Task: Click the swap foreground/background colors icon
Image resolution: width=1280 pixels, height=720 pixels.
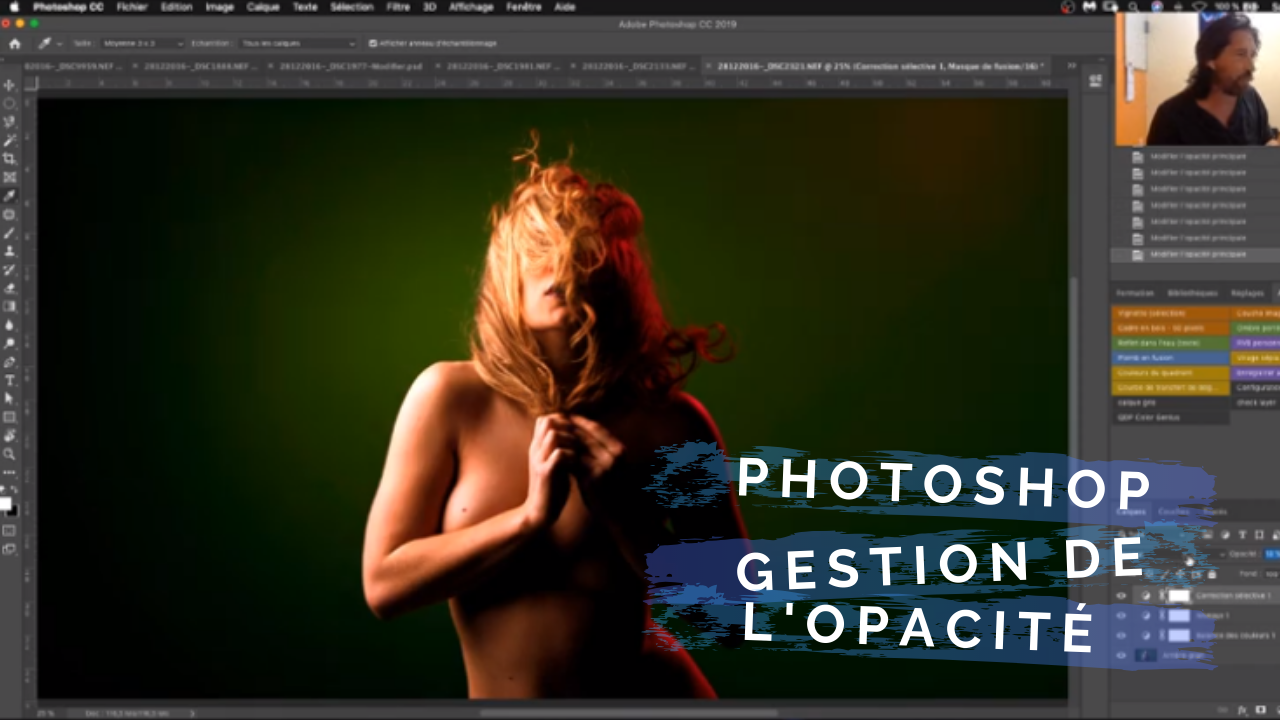Action: (x=15, y=490)
